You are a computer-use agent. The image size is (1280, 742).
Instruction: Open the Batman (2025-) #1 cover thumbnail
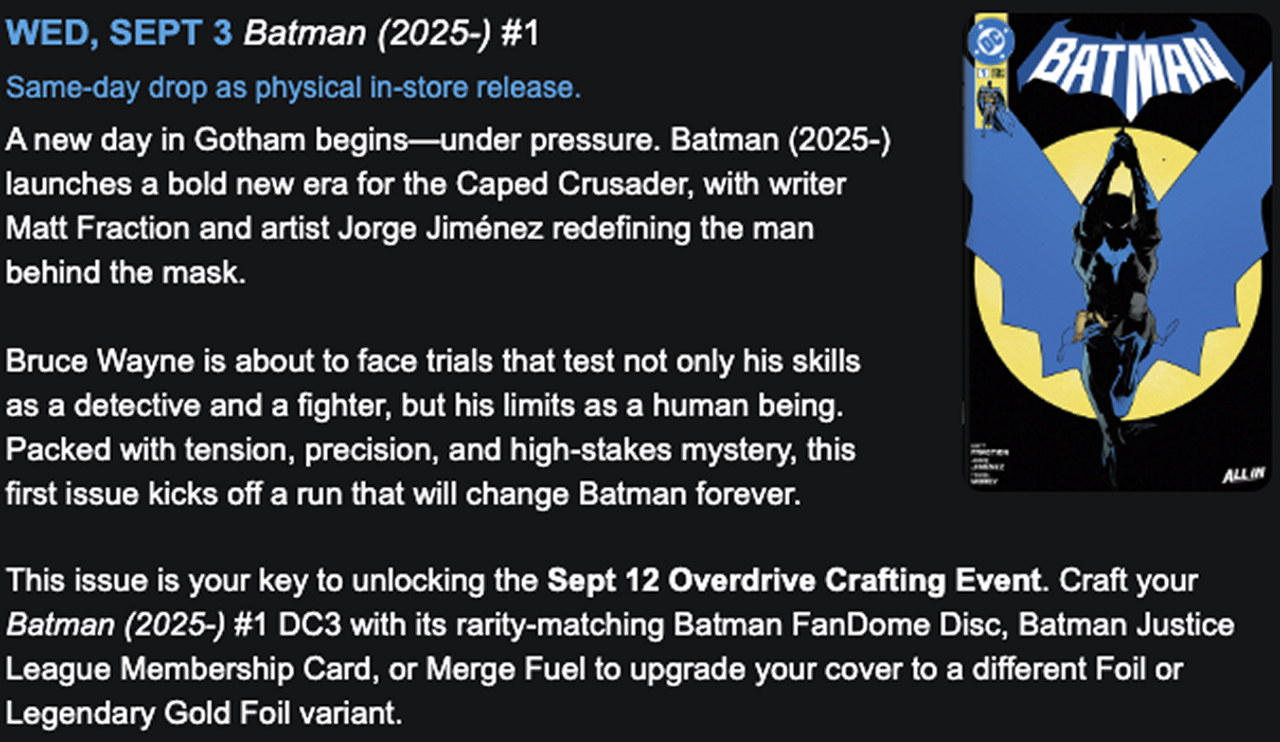1116,252
